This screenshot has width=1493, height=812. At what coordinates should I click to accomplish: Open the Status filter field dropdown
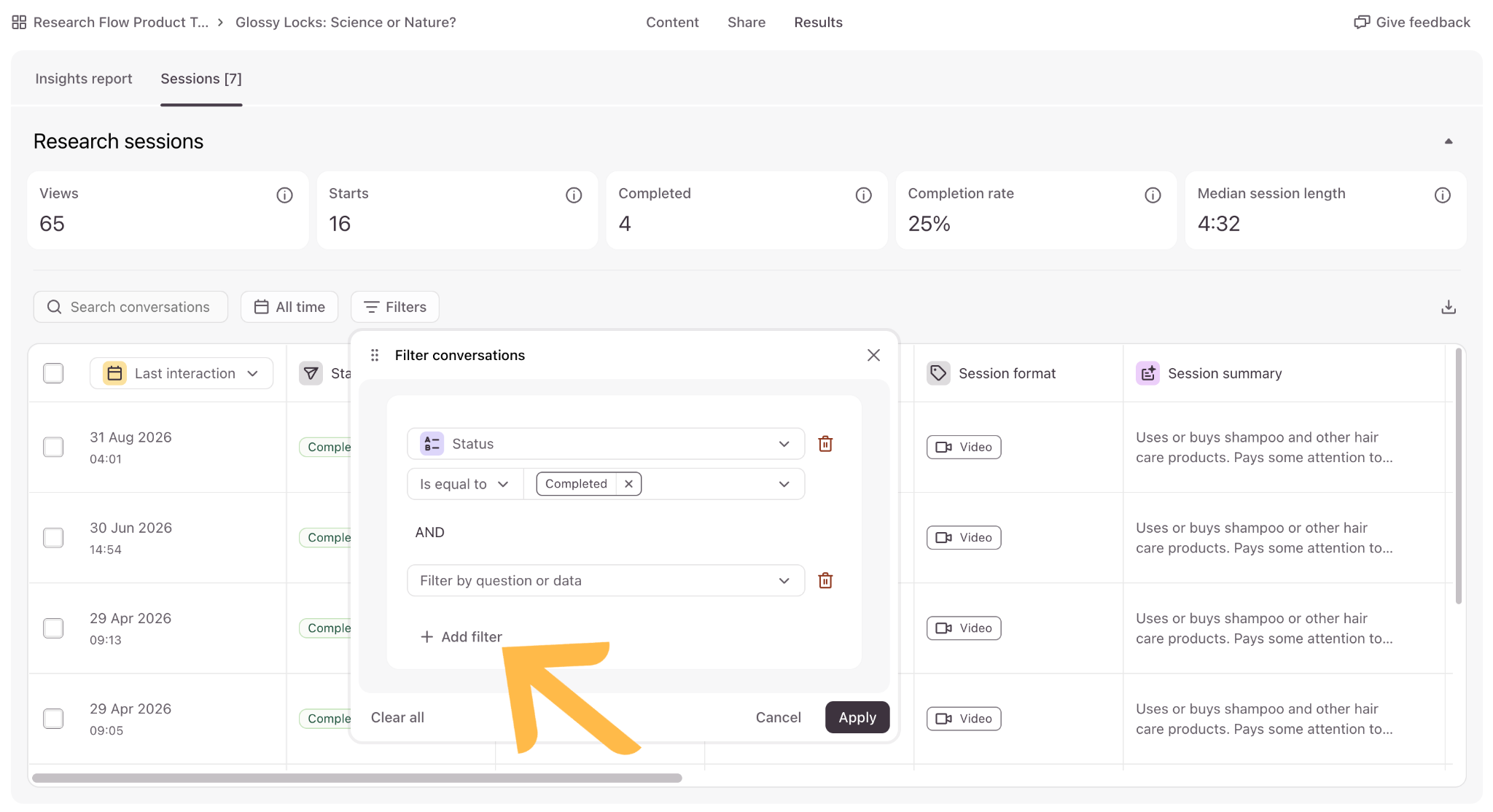pyautogui.click(x=605, y=444)
